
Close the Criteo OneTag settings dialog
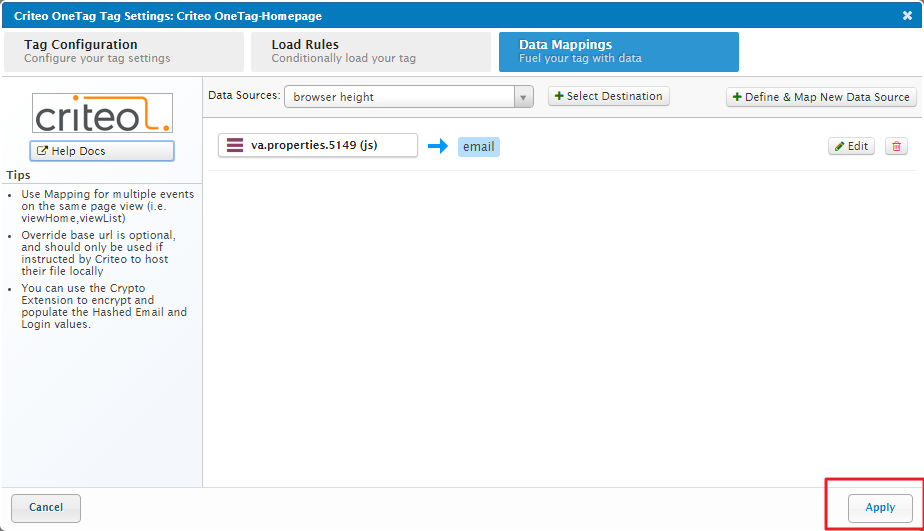908,16
